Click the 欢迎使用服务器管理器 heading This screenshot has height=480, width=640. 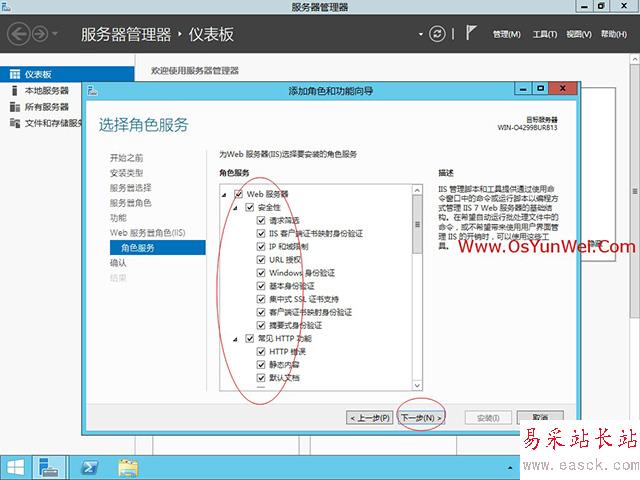click(195, 71)
